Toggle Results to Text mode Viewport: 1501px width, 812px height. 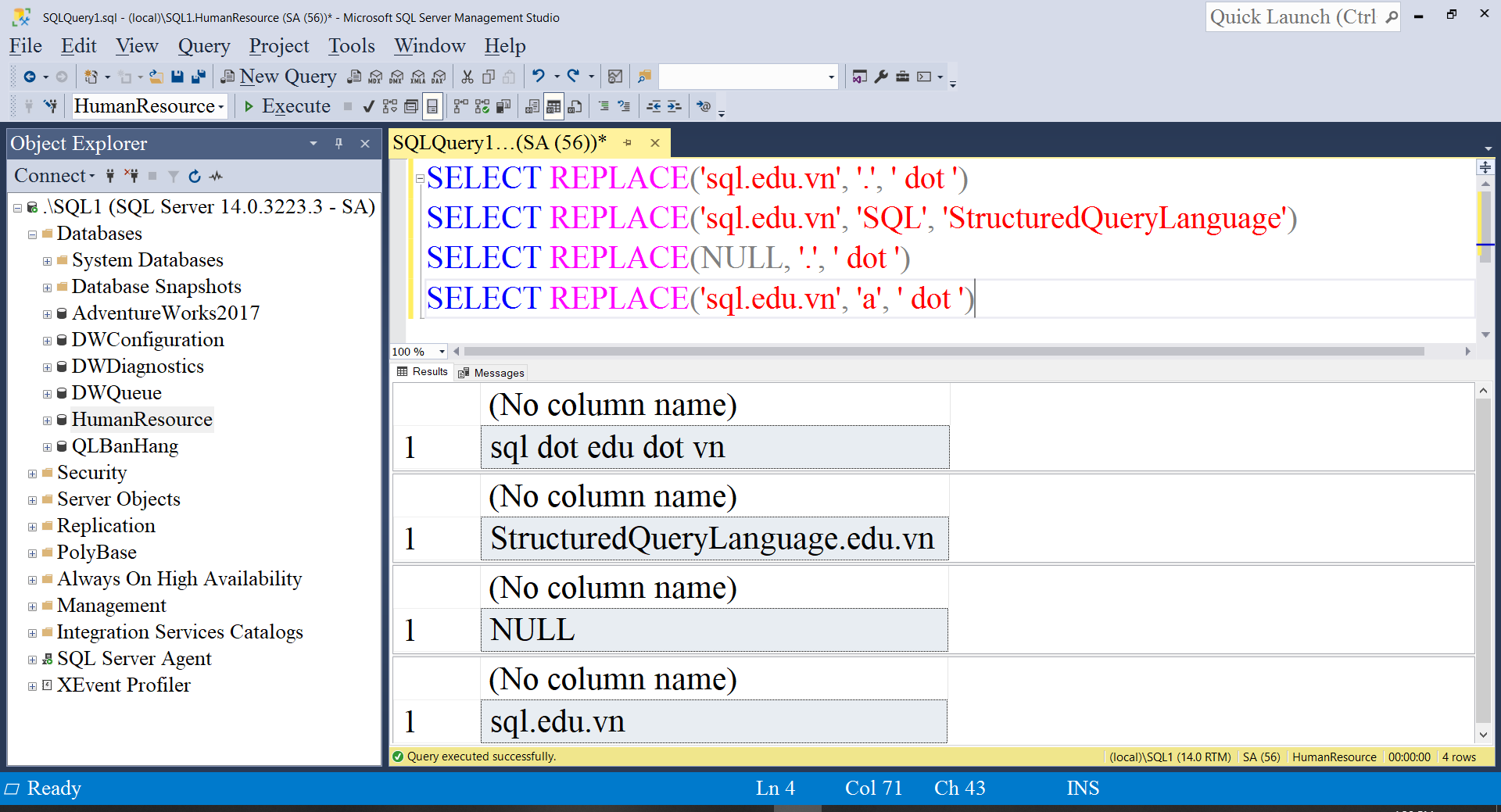pos(532,106)
